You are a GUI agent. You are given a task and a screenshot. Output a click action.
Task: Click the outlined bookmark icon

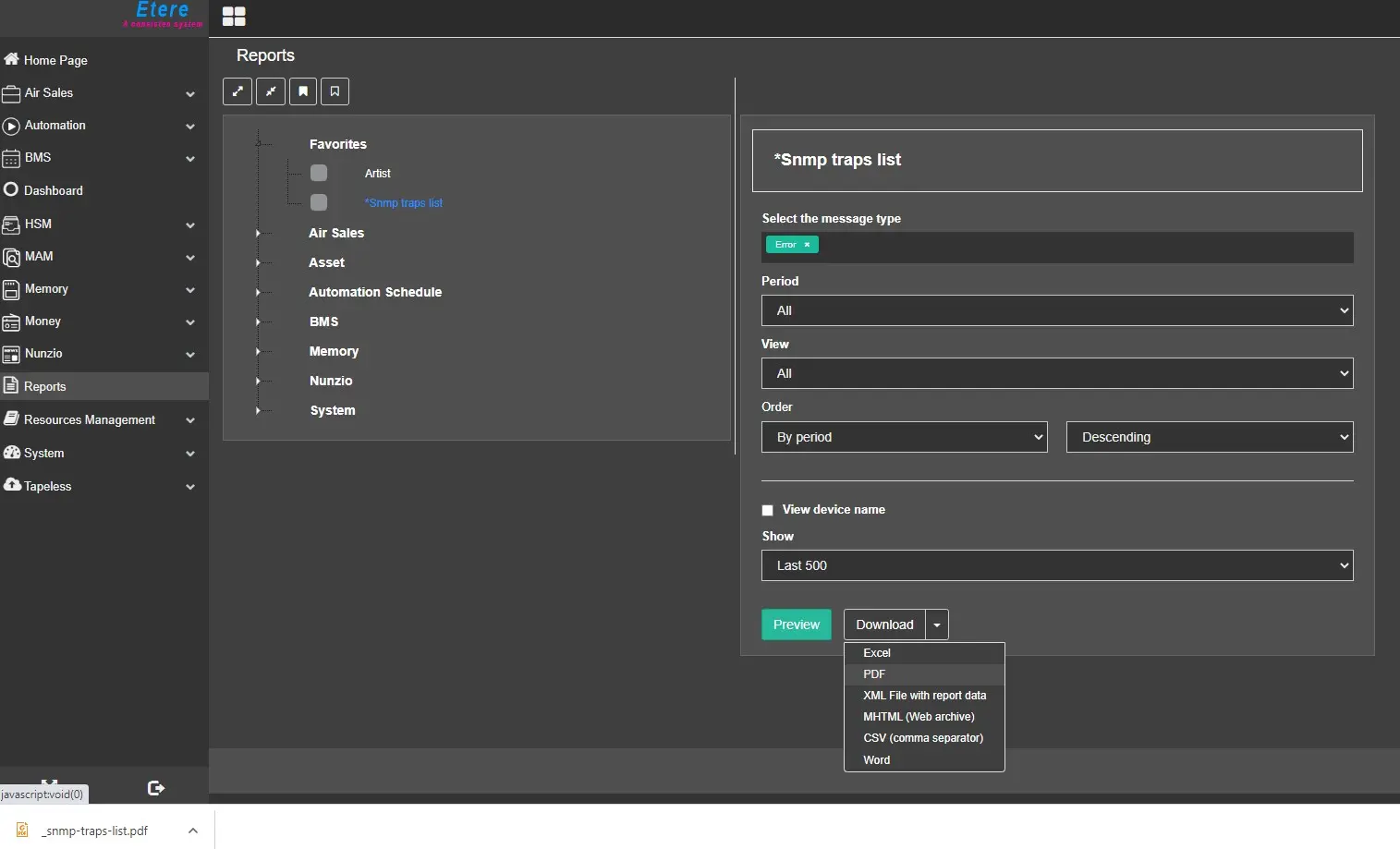click(x=335, y=91)
